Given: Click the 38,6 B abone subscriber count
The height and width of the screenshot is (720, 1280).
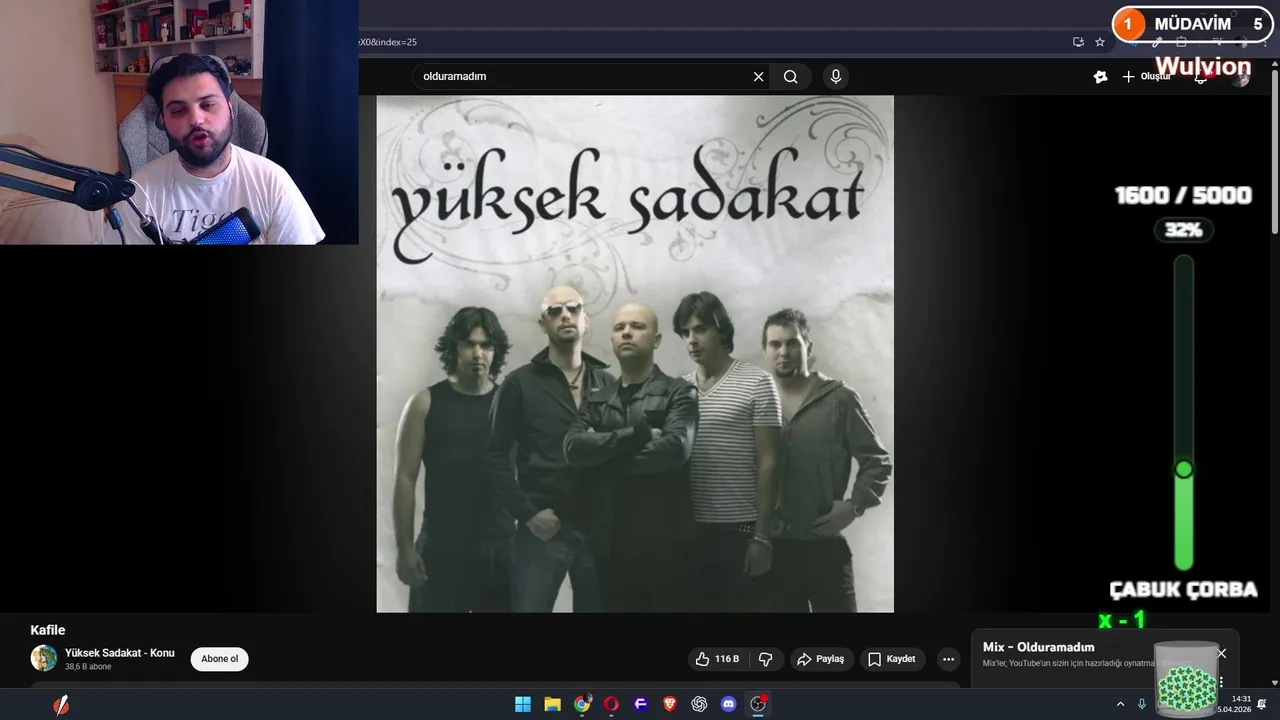Looking at the screenshot, I should pos(88,667).
